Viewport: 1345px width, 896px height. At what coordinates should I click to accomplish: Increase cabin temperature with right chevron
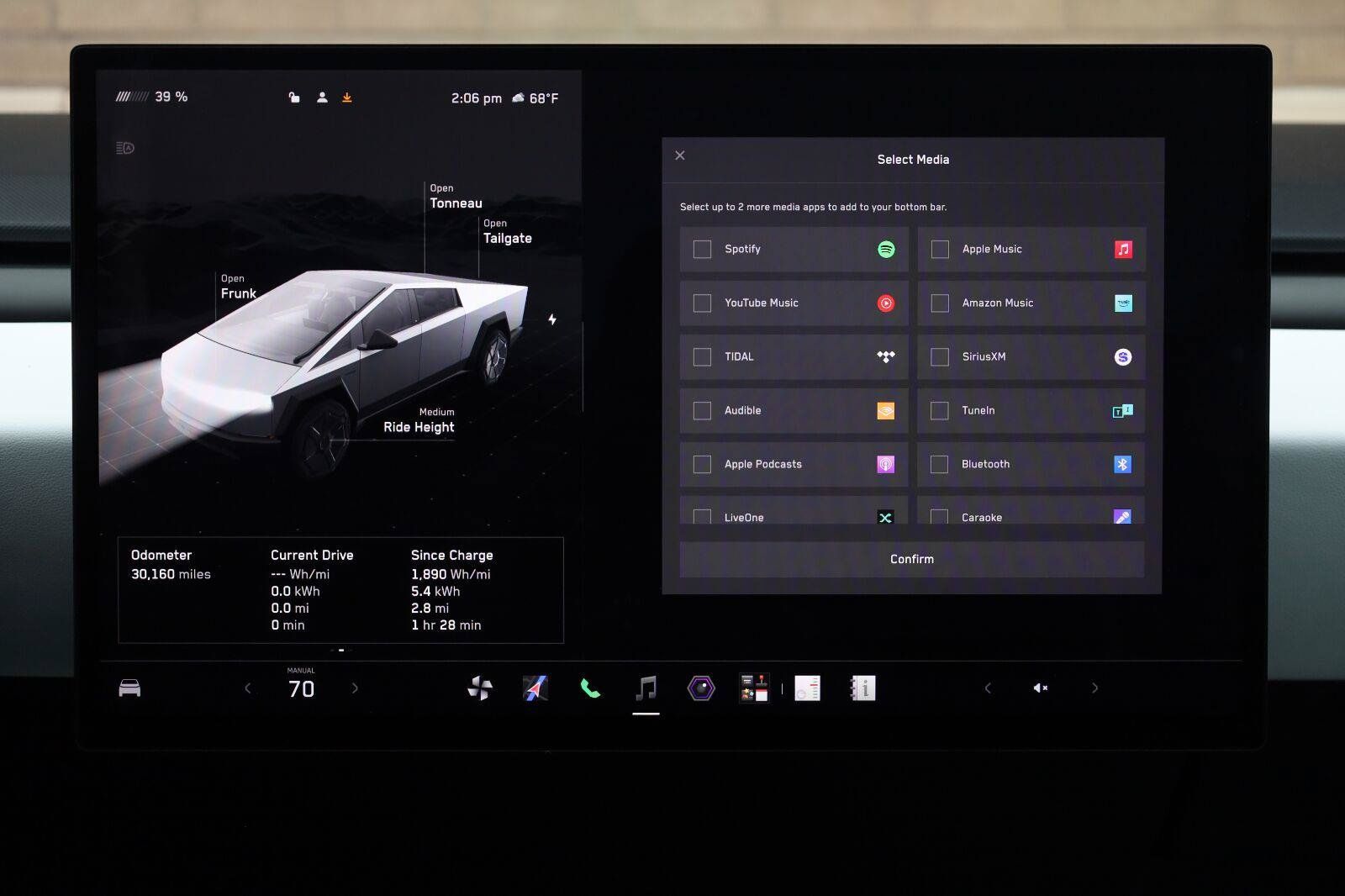coord(355,688)
